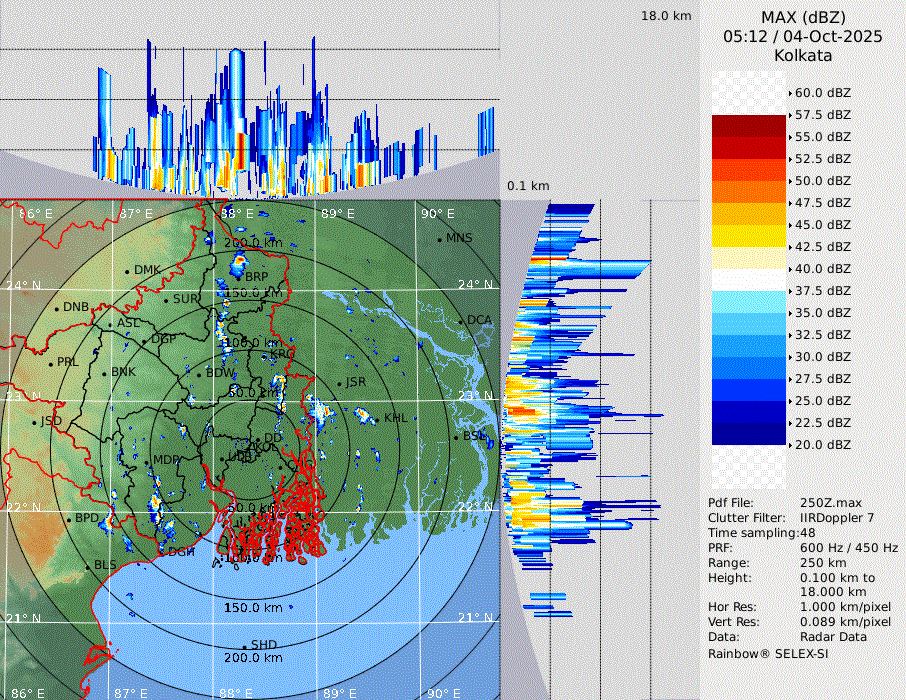This screenshot has width=906, height=700.
Task: Click the MNS station marker dot
Action: click(440, 239)
